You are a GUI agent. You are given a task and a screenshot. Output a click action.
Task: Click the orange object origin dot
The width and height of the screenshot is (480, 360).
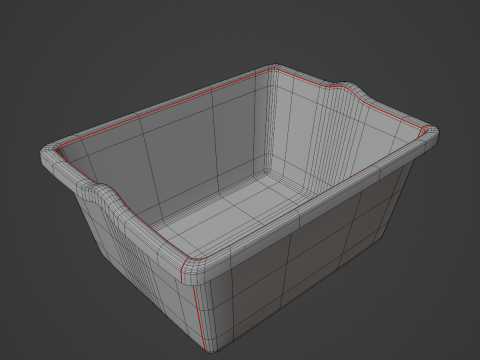click(x=245, y=247)
